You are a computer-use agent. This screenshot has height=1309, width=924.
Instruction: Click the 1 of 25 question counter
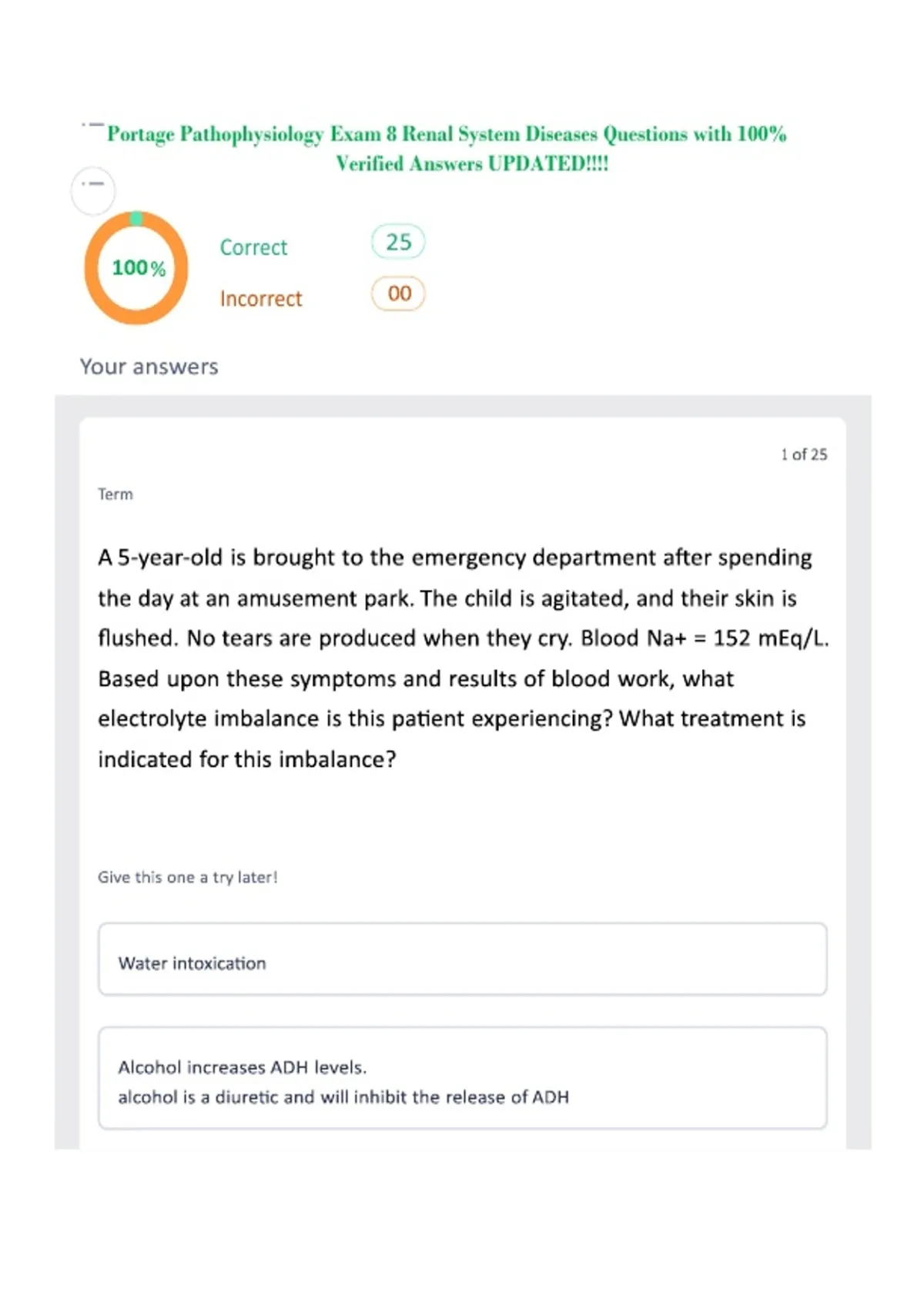[804, 454]
